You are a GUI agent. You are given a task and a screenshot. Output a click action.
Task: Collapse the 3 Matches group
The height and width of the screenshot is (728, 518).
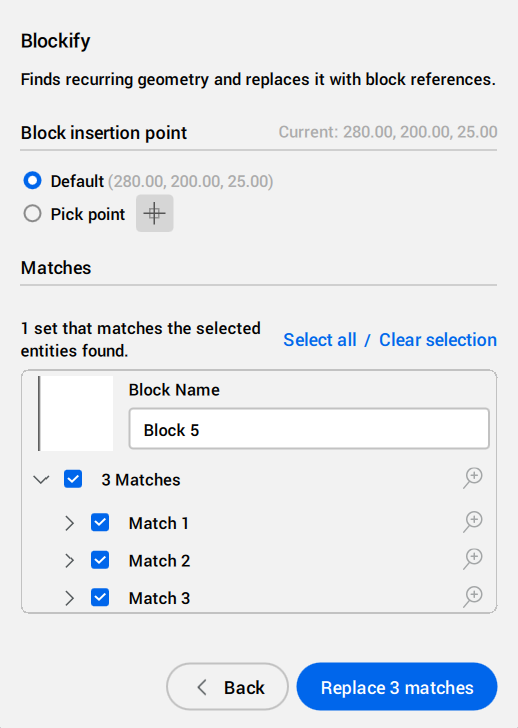pyautogui.click(x=41, y=480)
